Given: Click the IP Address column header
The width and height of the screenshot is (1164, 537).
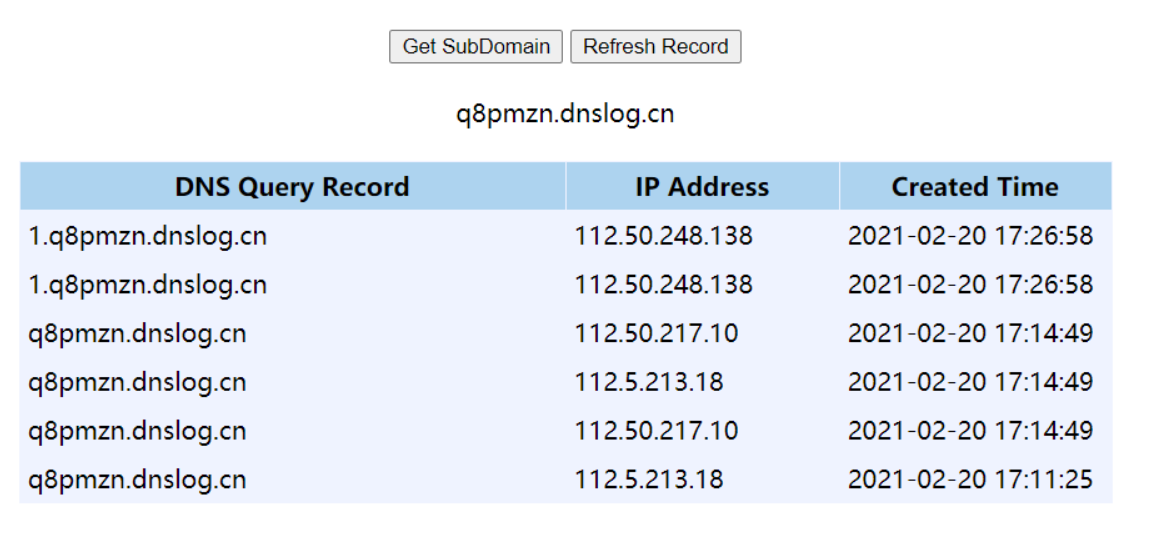Looking at the screenshot, I should (702, 186).
